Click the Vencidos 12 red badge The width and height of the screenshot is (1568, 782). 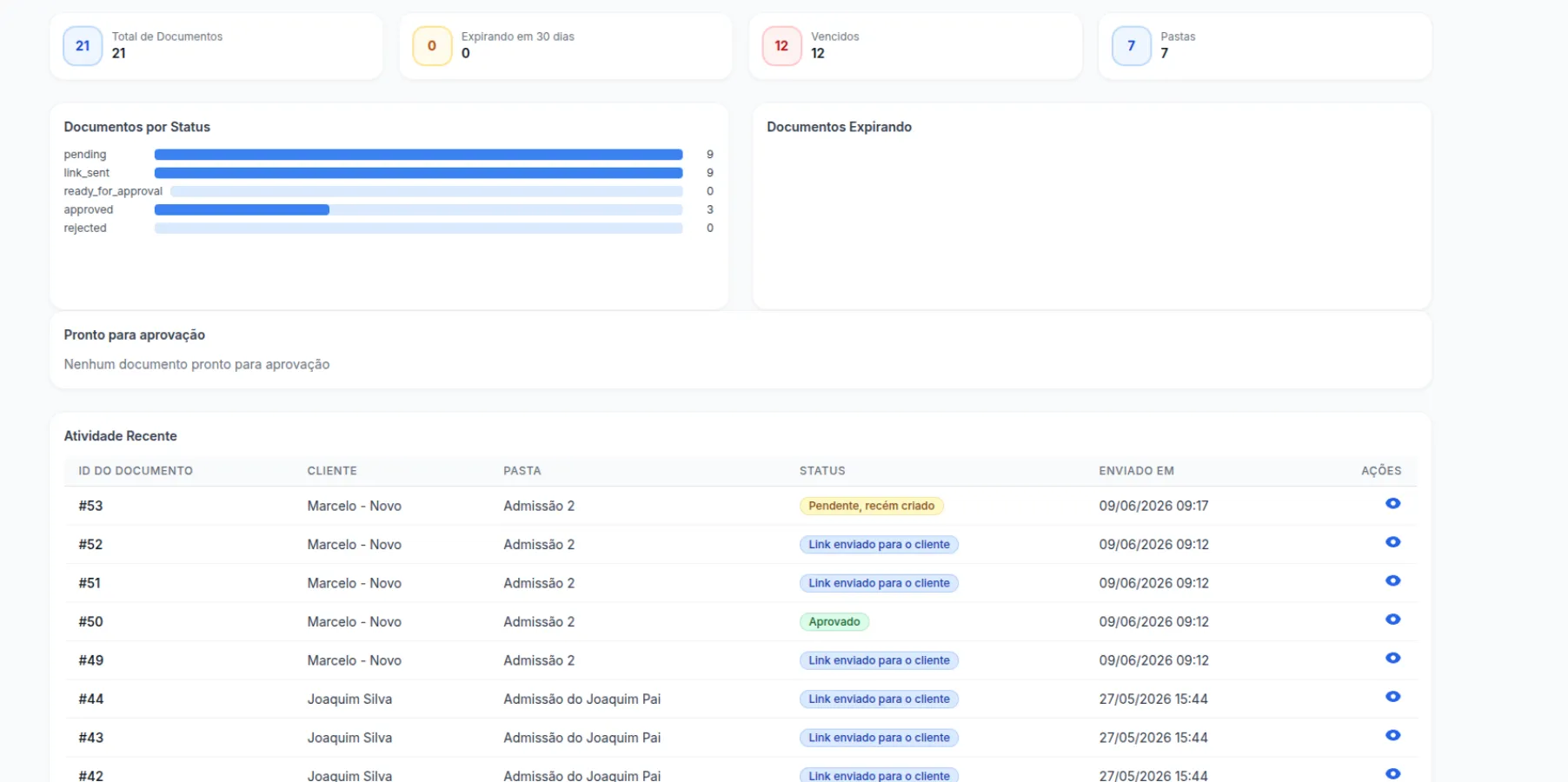(781, 46)
